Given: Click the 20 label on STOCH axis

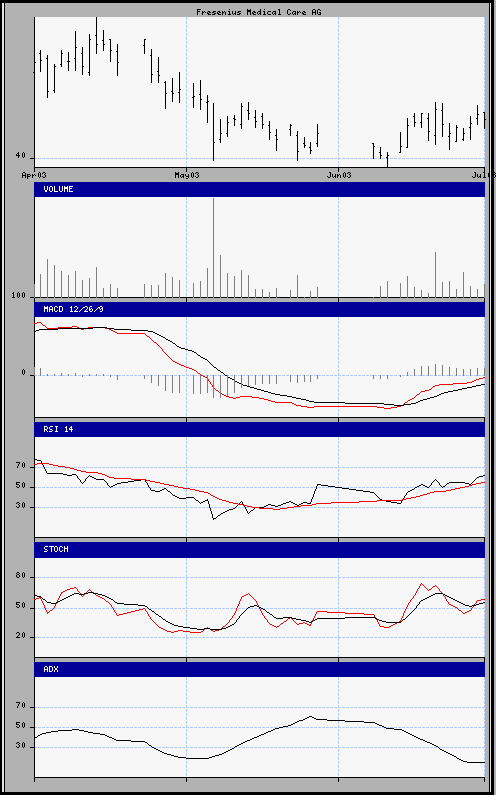Looking at the screenshot, I should 21,636.
